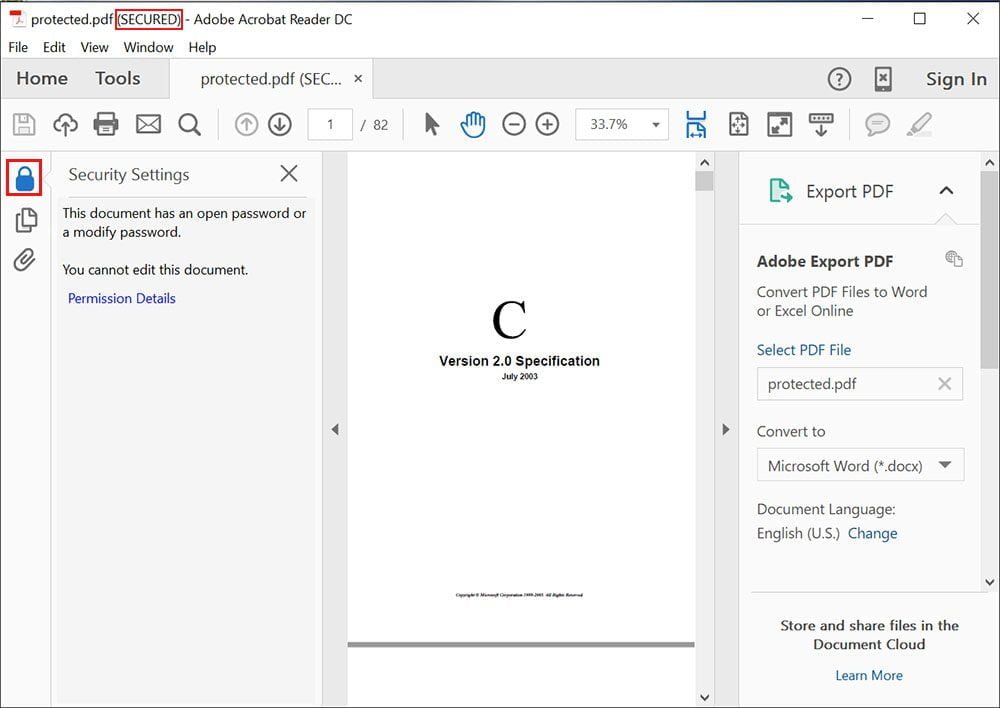Open the Convert to Microsoft Word dropdown
The width and height of the screenshot is (1000, 708).
click(859, 465)
